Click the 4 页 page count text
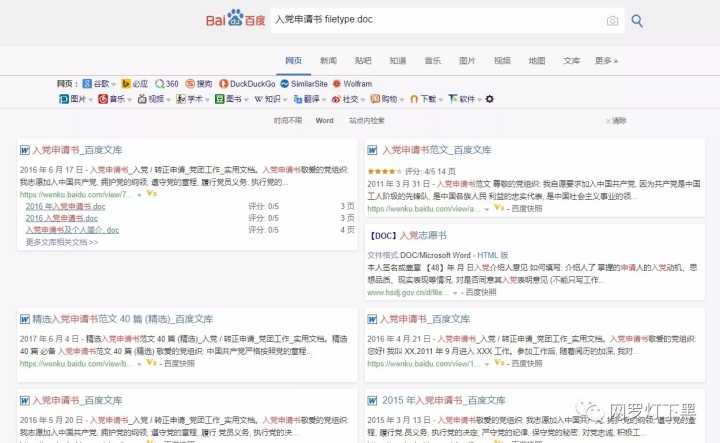 pyautogui.click(x=347, y=230)
